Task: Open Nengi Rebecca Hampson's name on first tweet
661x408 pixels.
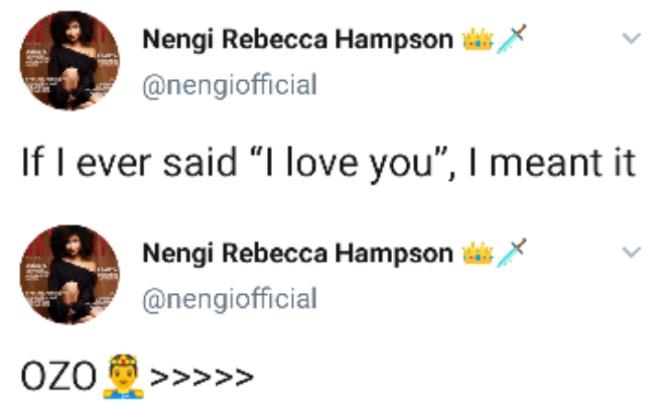Action: point(297,41)
